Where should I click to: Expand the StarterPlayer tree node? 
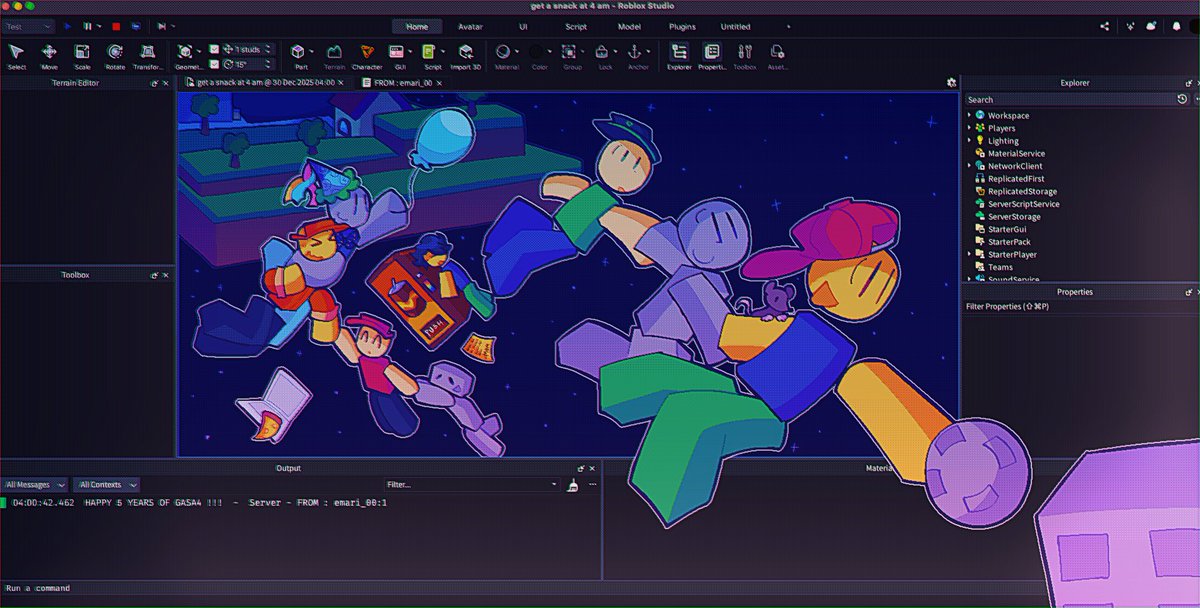point(970,254)
